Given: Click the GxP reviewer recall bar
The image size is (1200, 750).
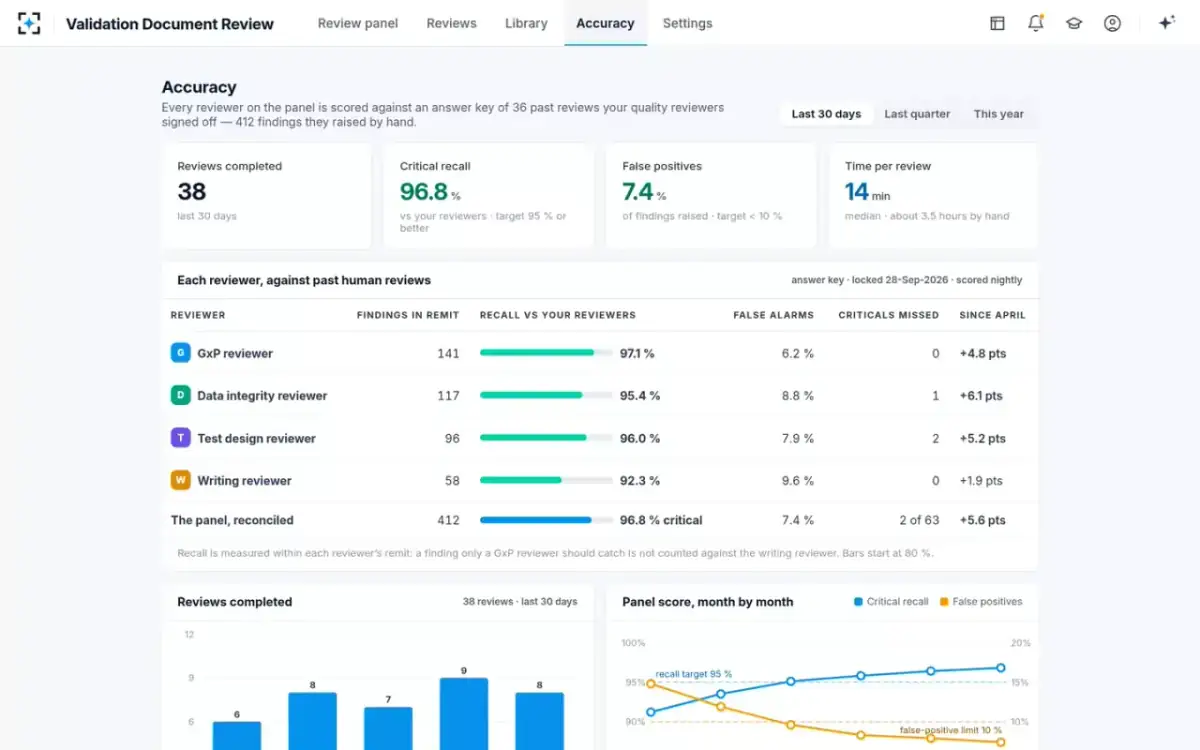Looking at the screenshot, I should click(546, 353).
